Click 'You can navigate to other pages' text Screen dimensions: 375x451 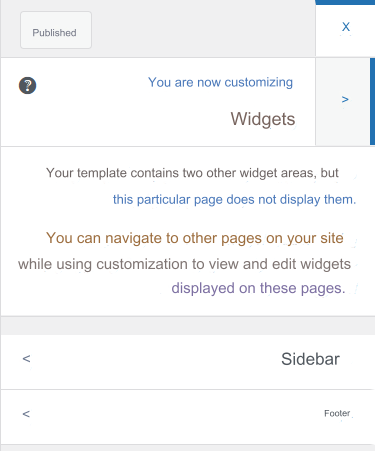tap(195, 238)
